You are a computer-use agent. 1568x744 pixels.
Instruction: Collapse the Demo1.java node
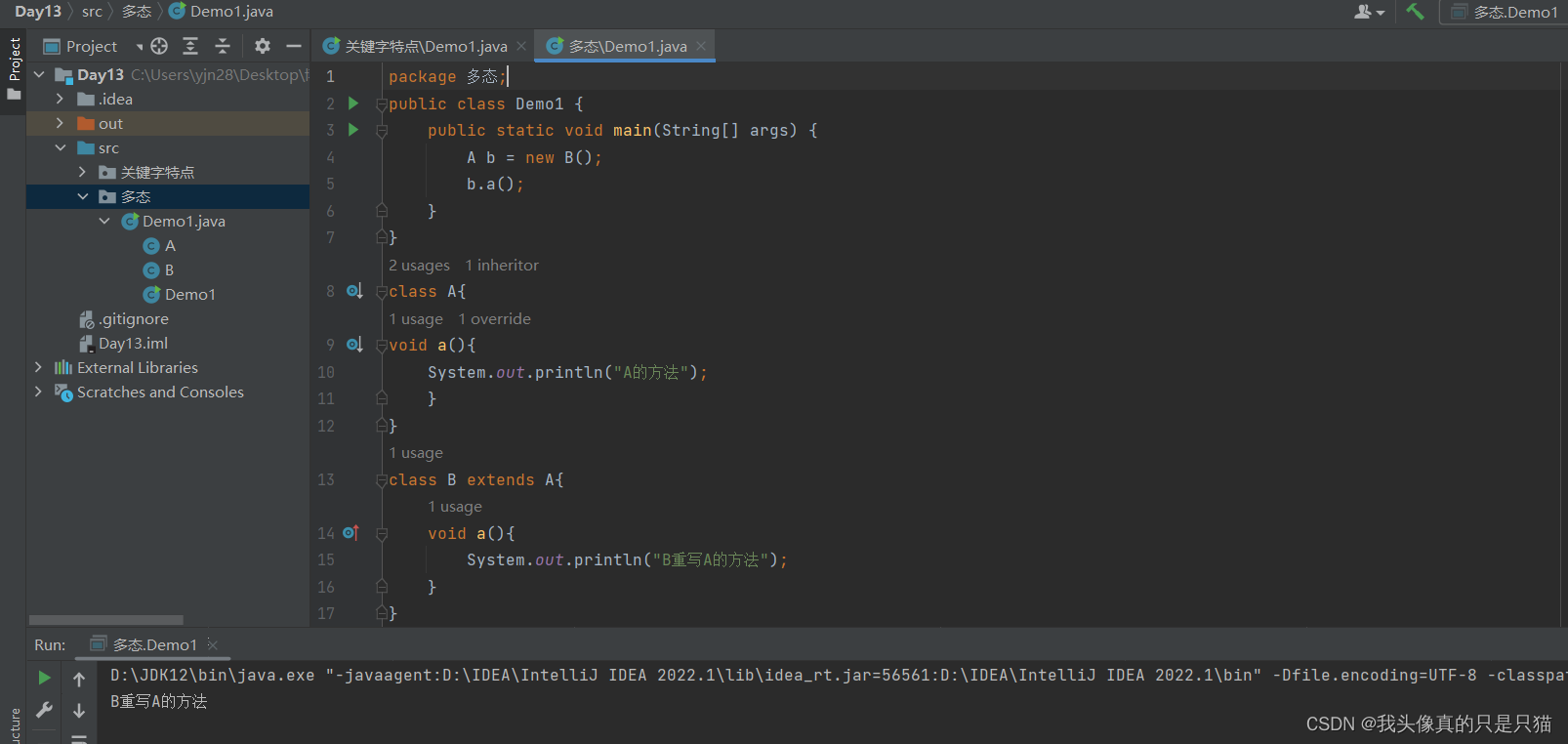coord(104,221)
